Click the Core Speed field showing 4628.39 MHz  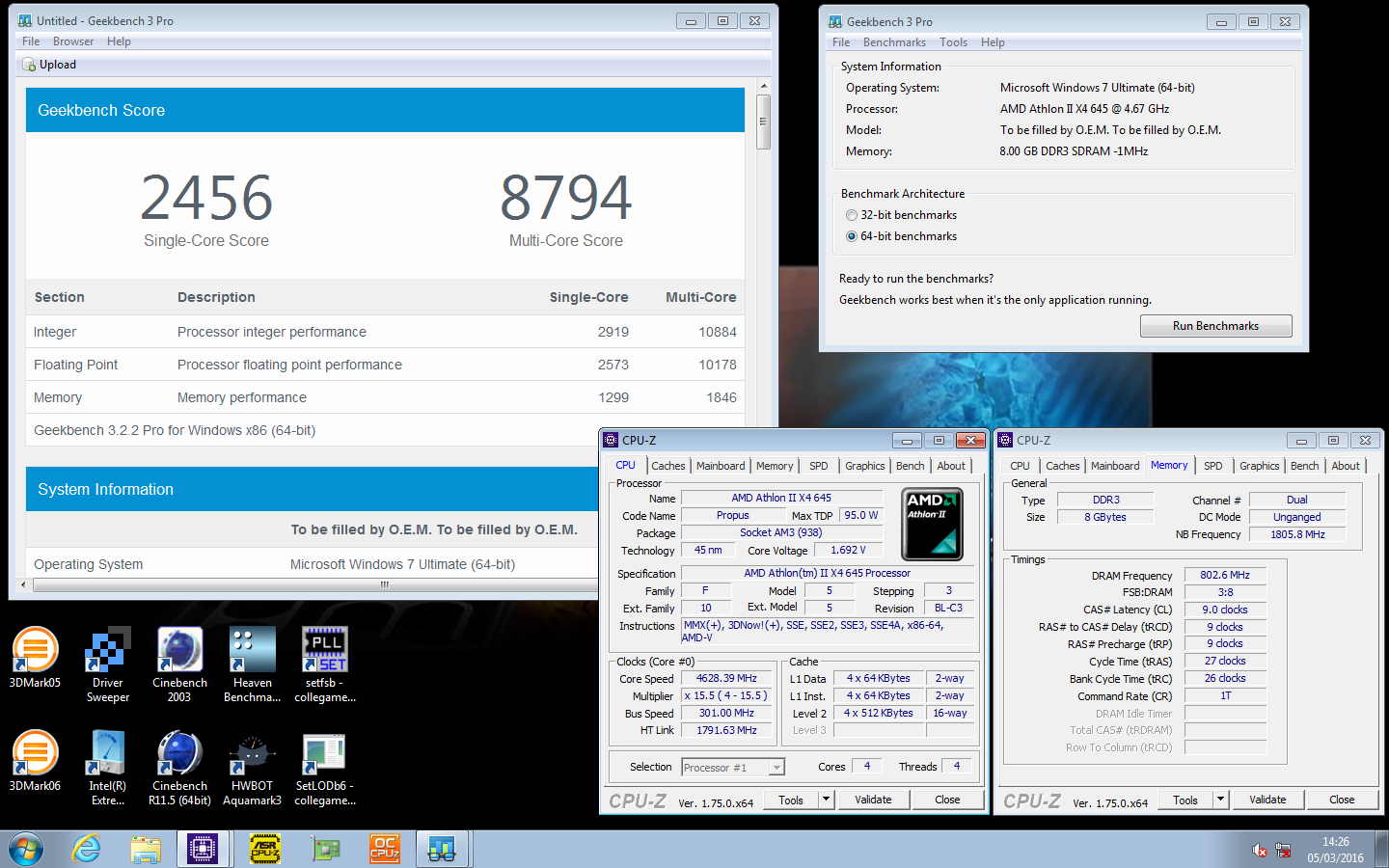(727, 679)
